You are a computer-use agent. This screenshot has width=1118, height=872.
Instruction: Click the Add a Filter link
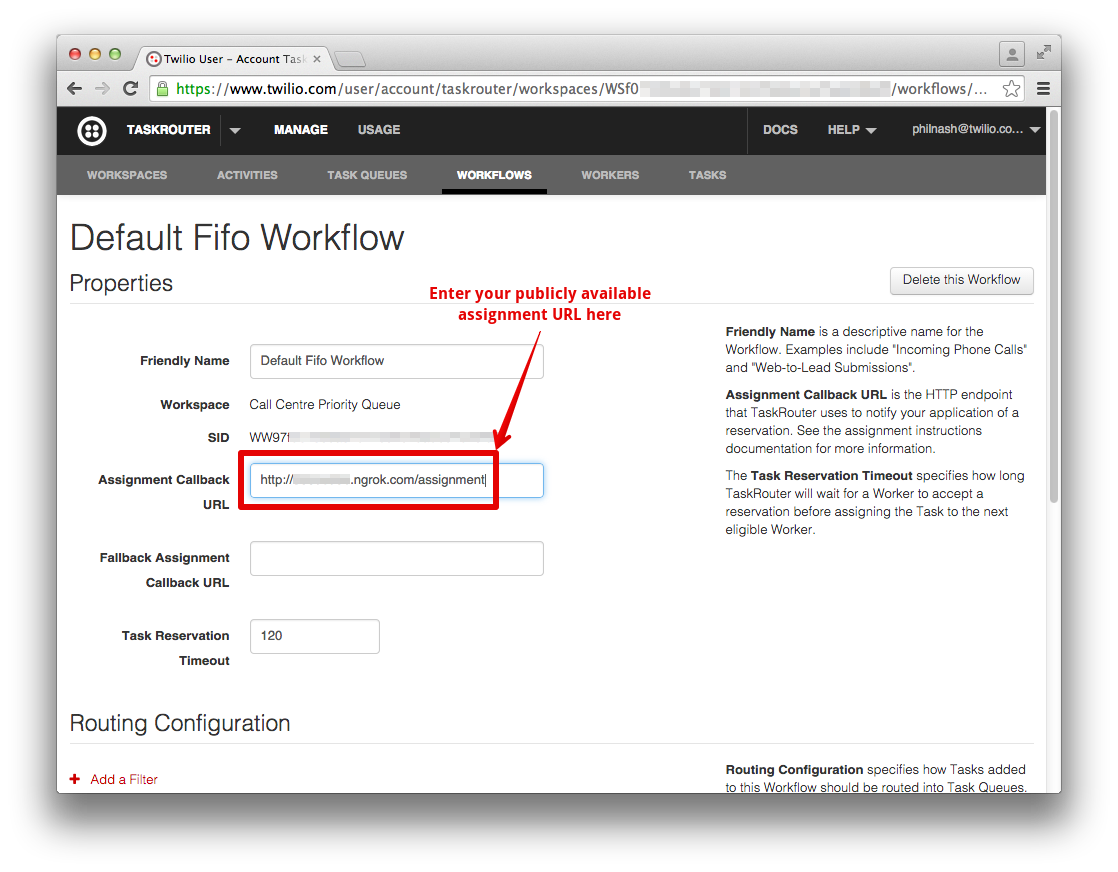124,779
